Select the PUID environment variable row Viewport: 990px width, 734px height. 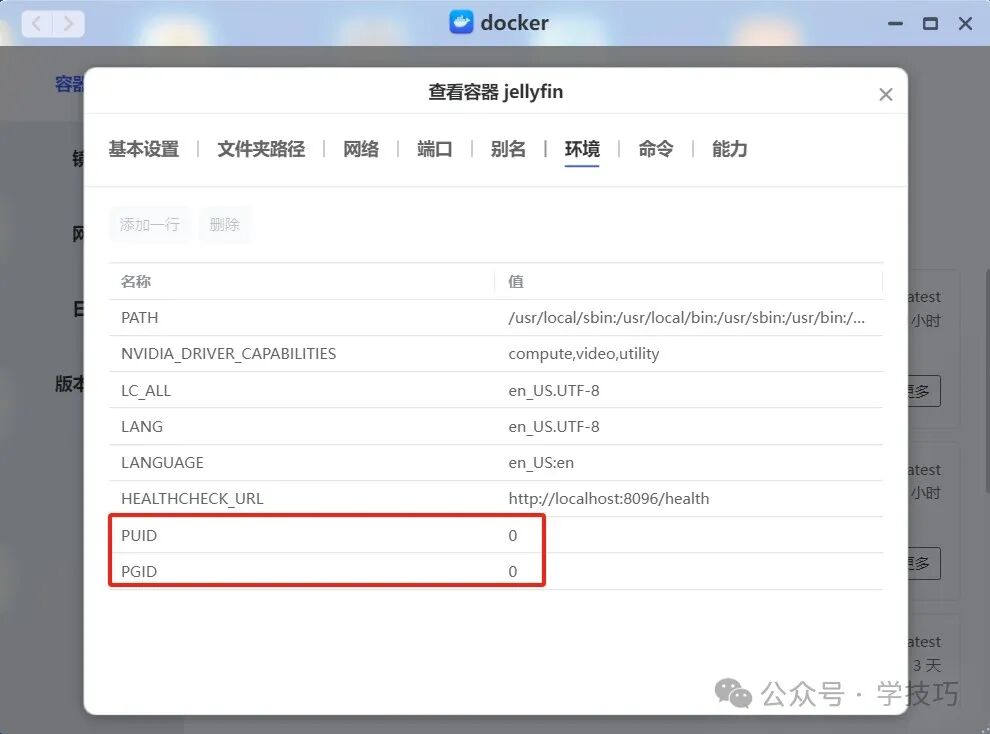[x=300, y=535]
